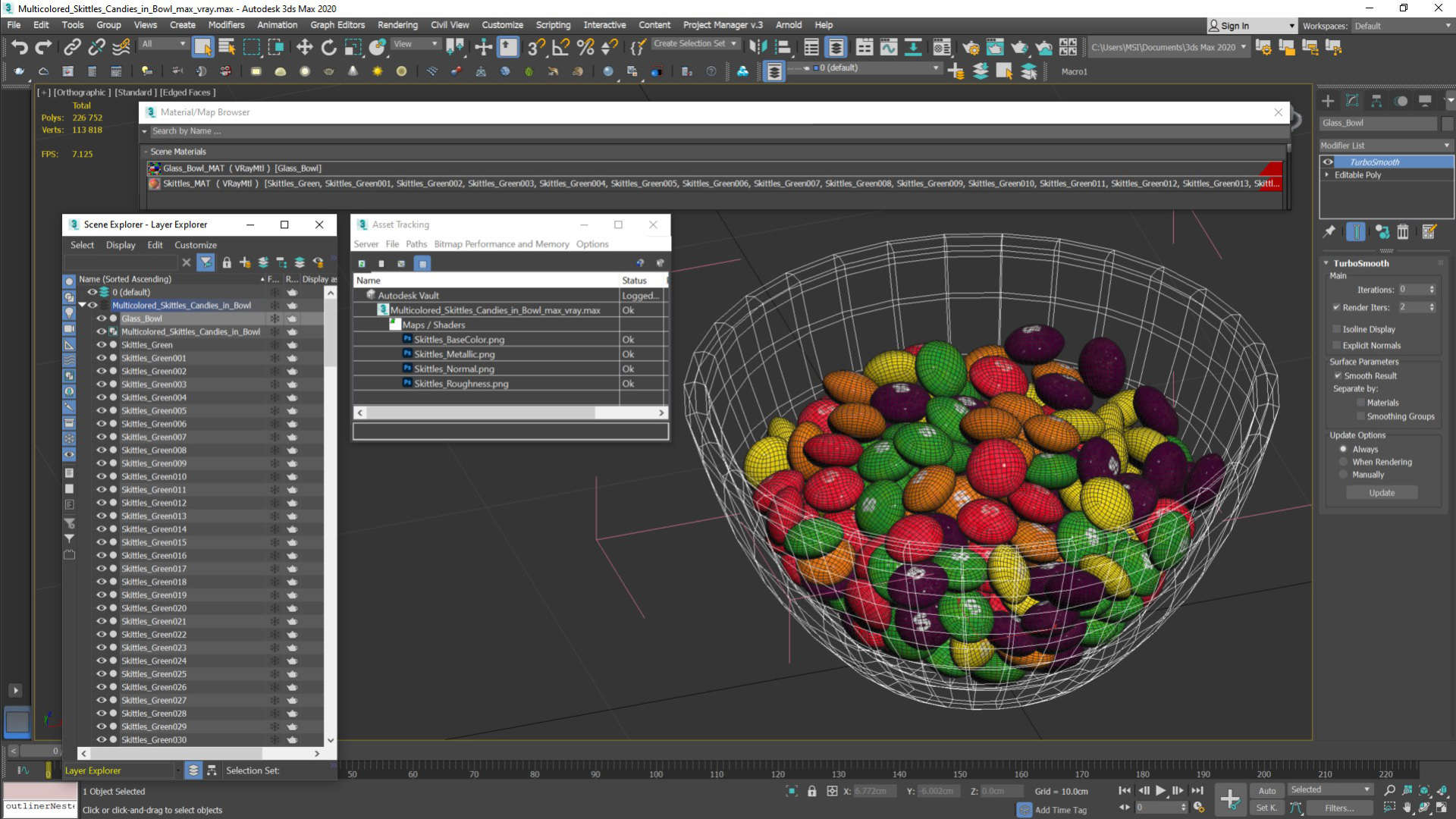1456x819 pixels.
Task: Open the Hierarchy panel tab icon
Action: (x=1376, y=101)
